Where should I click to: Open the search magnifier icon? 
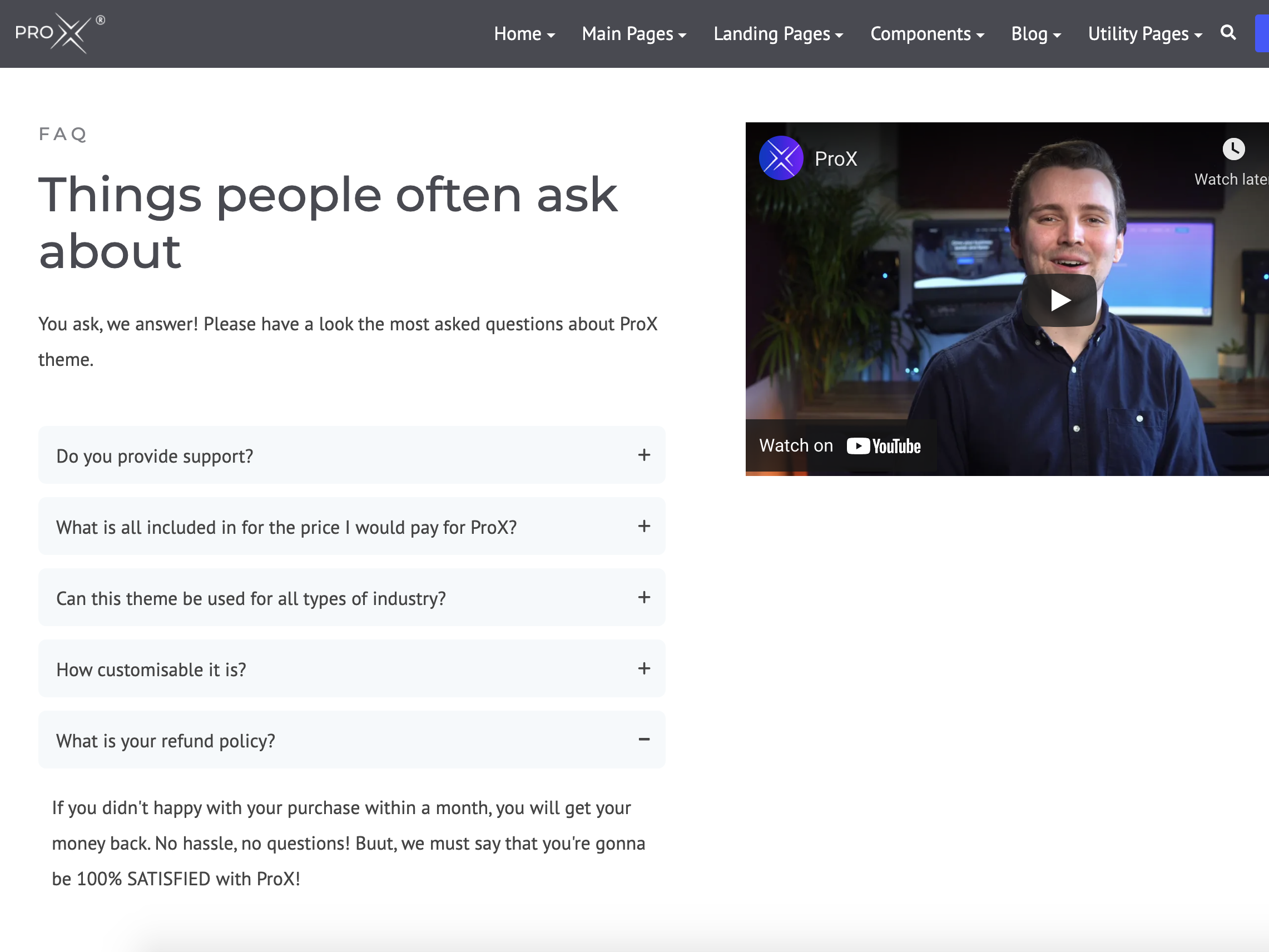tap(1228, 33)
